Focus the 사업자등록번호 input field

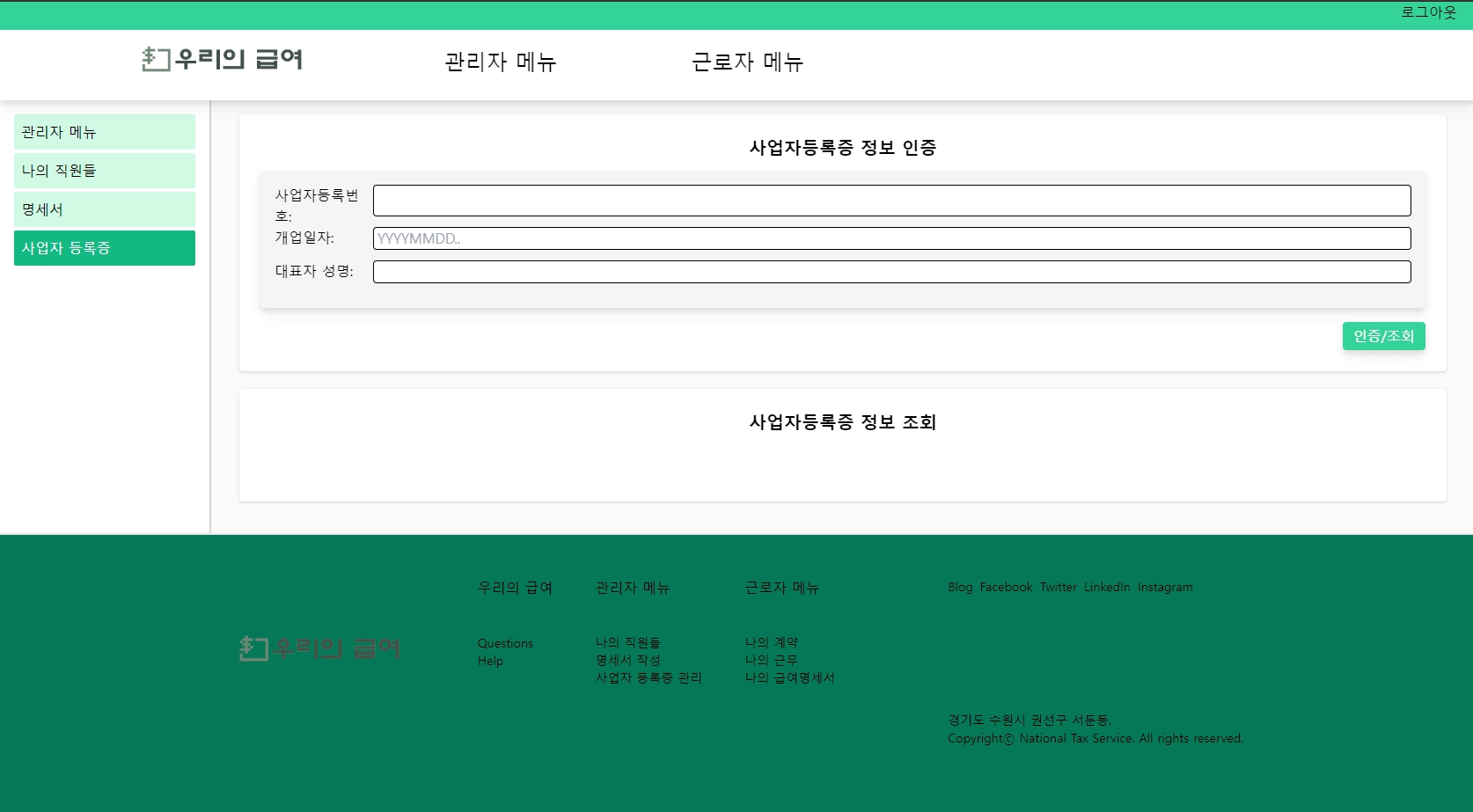(891, 201)
